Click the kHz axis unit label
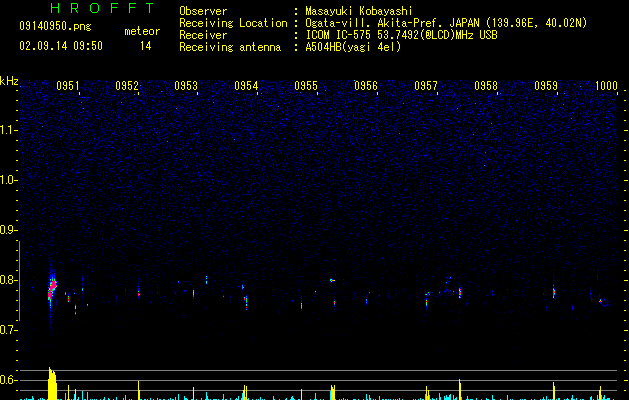Screen dimensions: 629x400 [x=9, y=81]
